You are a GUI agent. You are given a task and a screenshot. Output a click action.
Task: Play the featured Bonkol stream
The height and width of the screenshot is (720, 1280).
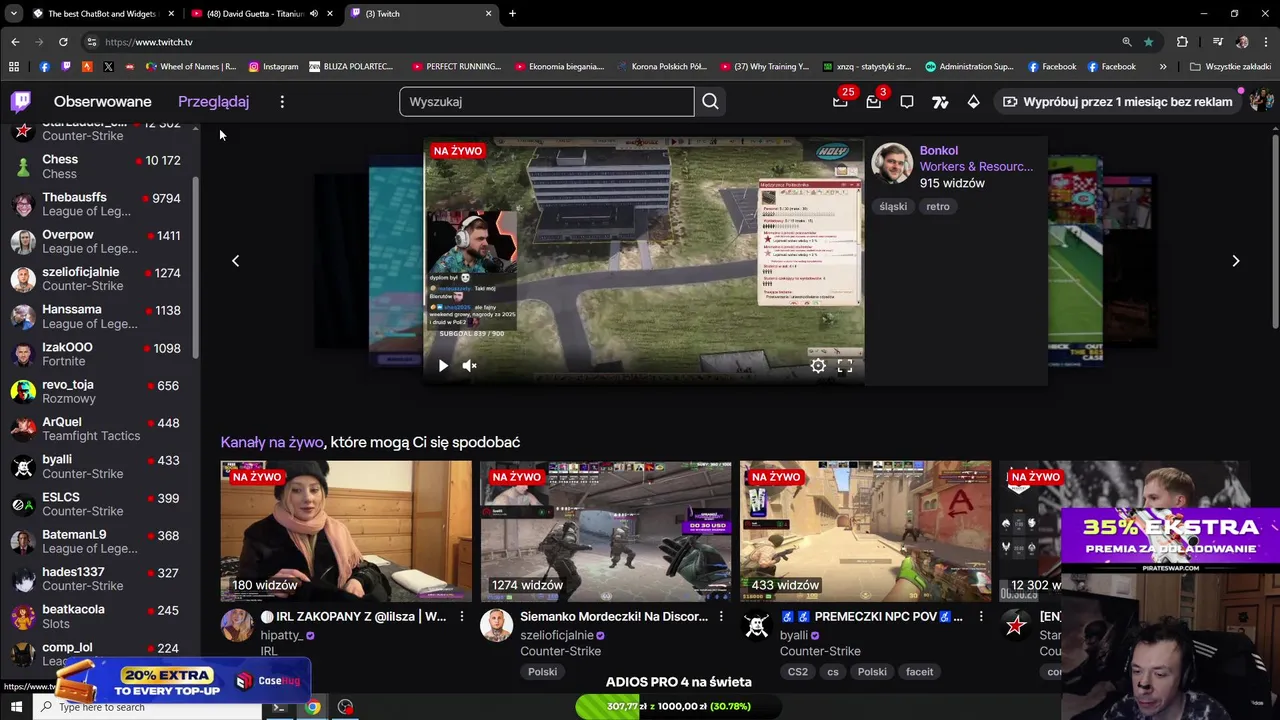(443, 366)
